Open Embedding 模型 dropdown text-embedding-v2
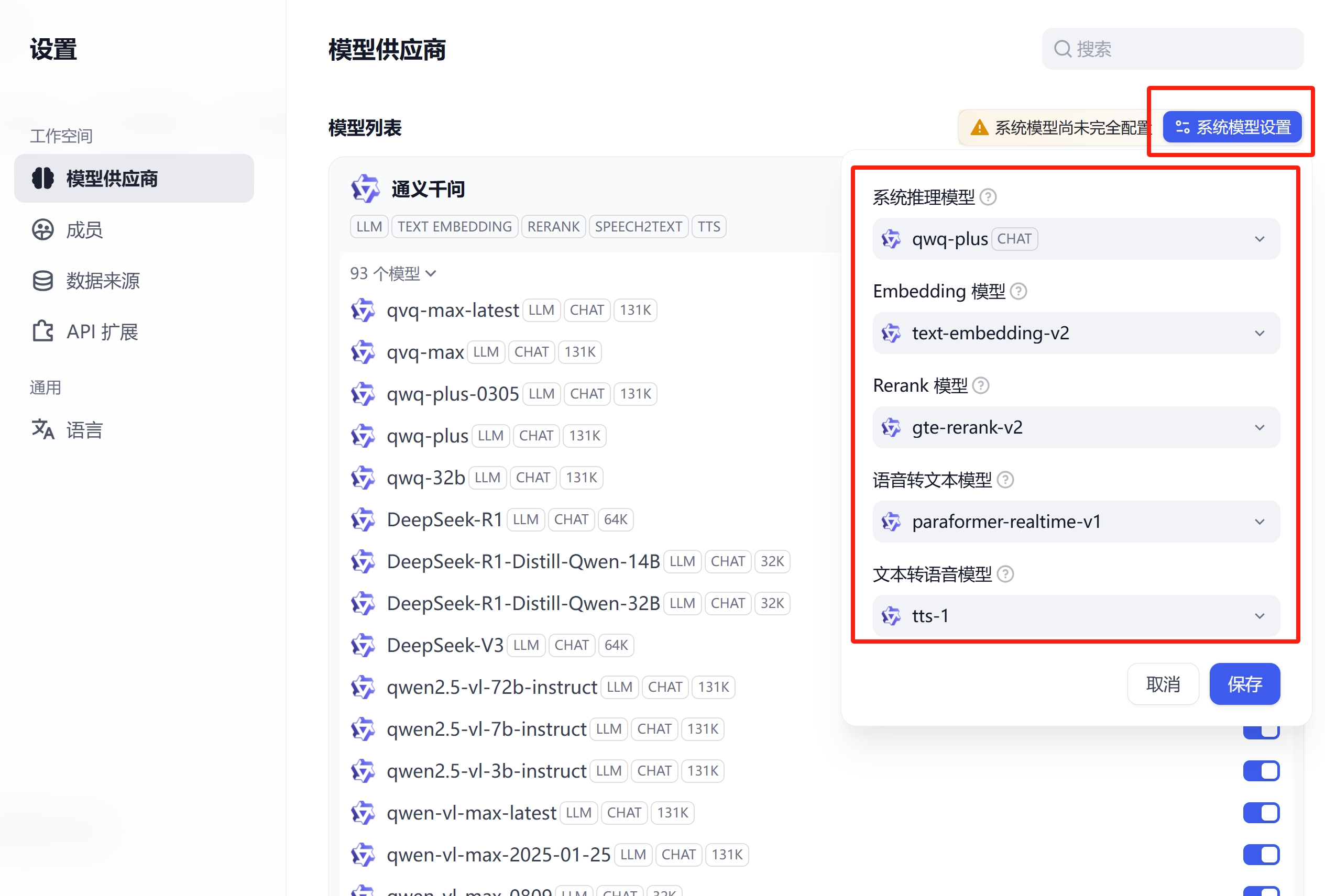Viewport: 1325px width, 896px height. [1076, 333]
